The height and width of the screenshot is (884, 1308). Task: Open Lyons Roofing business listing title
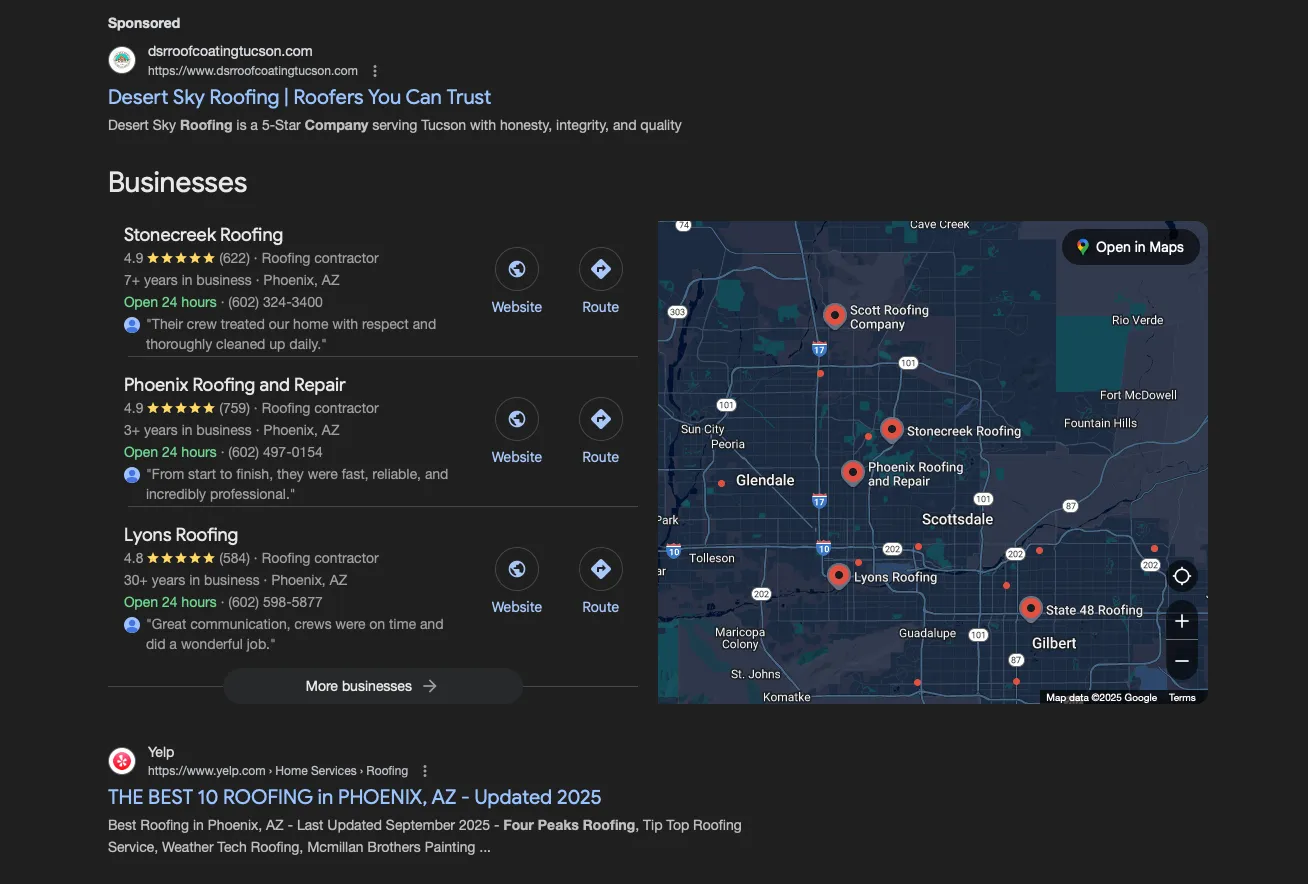click(181, 535)
